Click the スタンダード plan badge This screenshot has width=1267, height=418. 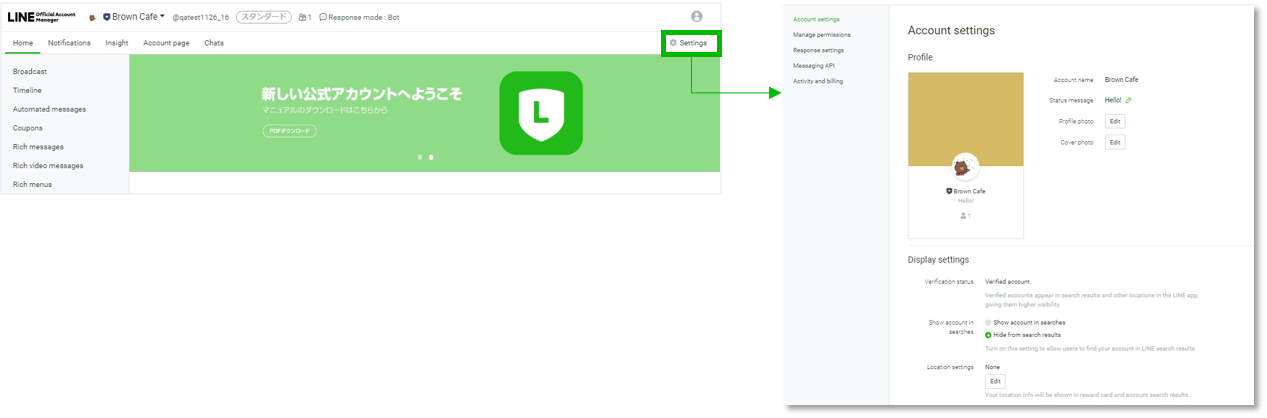pyautogui.click(x=264, y=17)
